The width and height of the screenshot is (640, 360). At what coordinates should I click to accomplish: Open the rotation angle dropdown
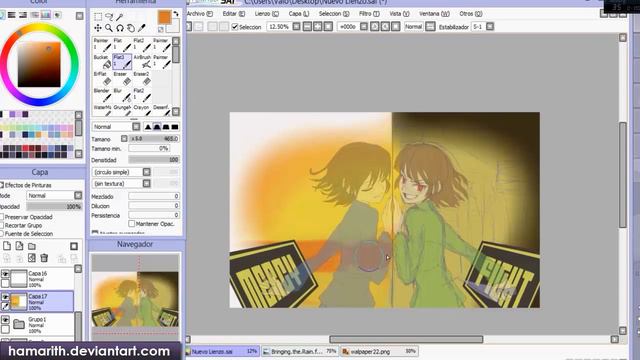click(364, 27)
